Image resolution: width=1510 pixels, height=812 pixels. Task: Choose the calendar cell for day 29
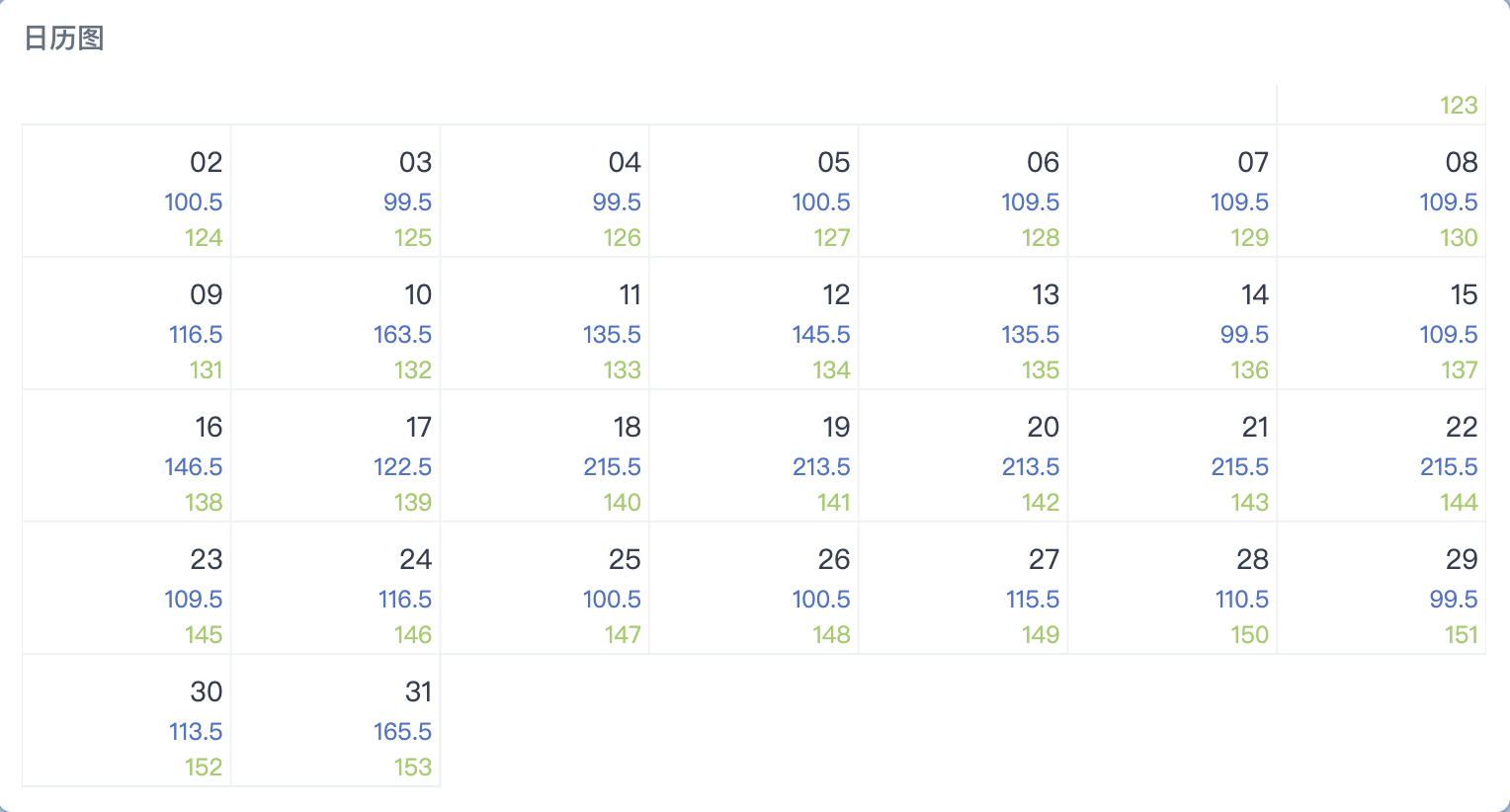(1382, 588)
